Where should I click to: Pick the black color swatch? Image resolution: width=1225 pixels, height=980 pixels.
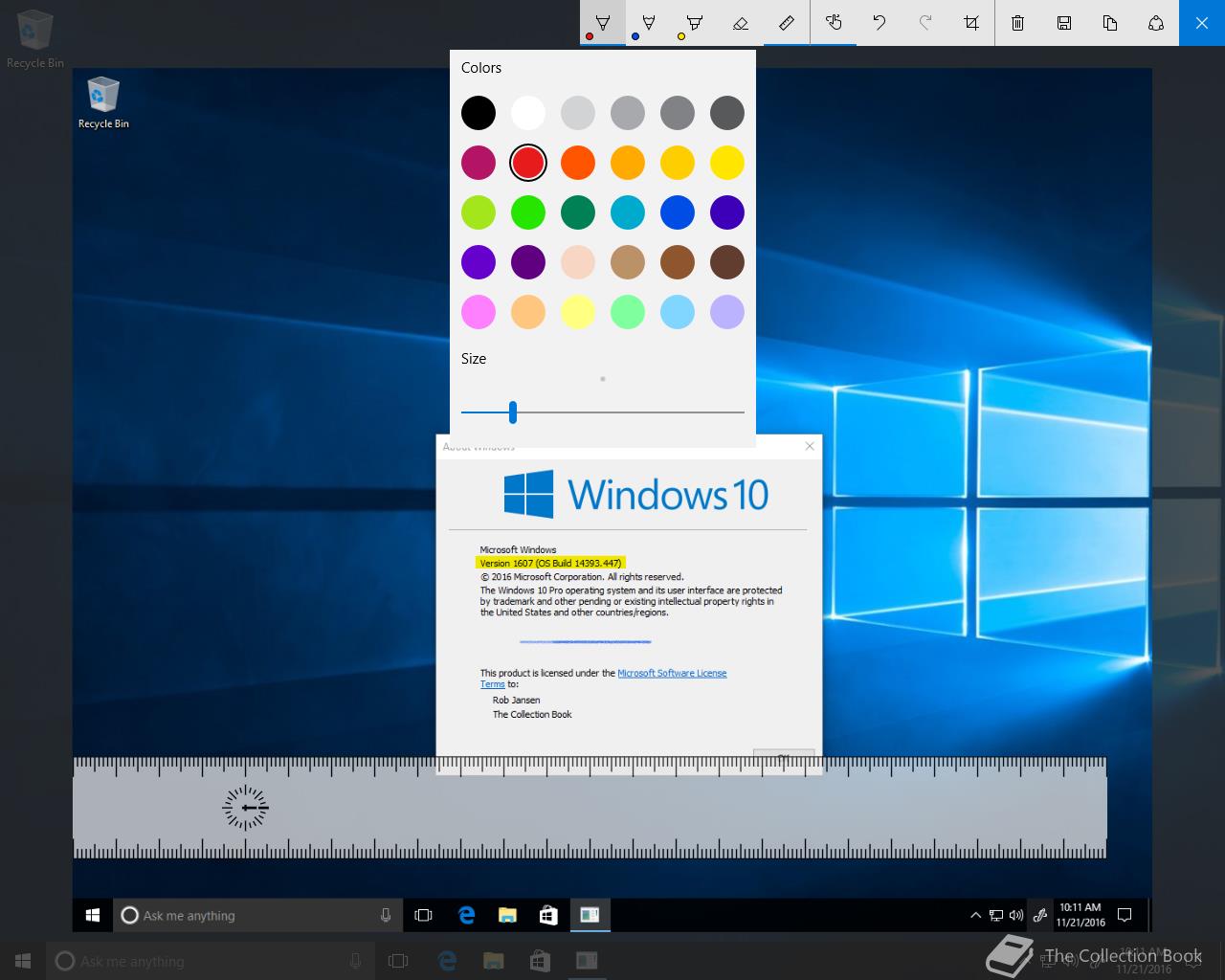479,113
